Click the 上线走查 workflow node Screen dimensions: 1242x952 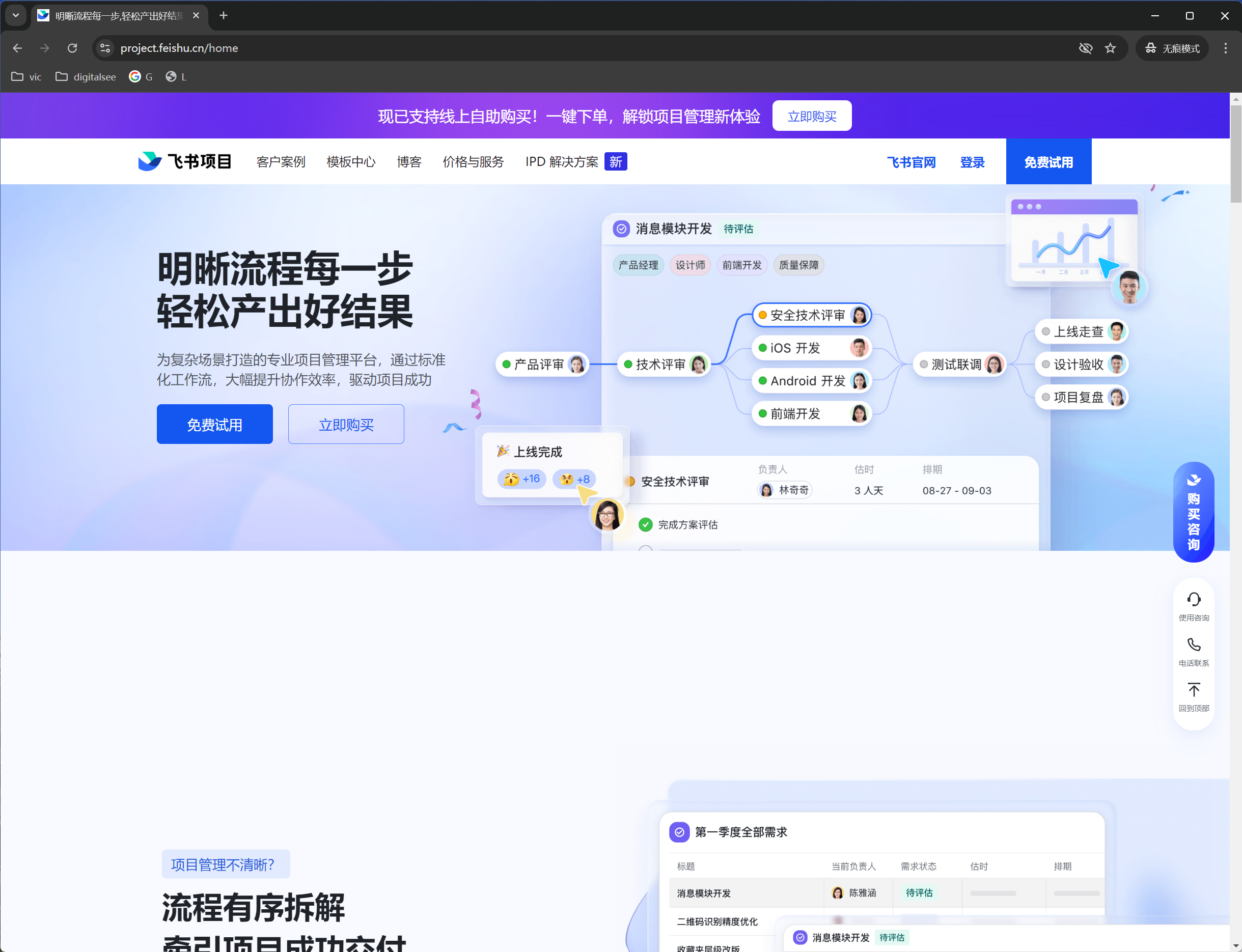[1082, 331]
